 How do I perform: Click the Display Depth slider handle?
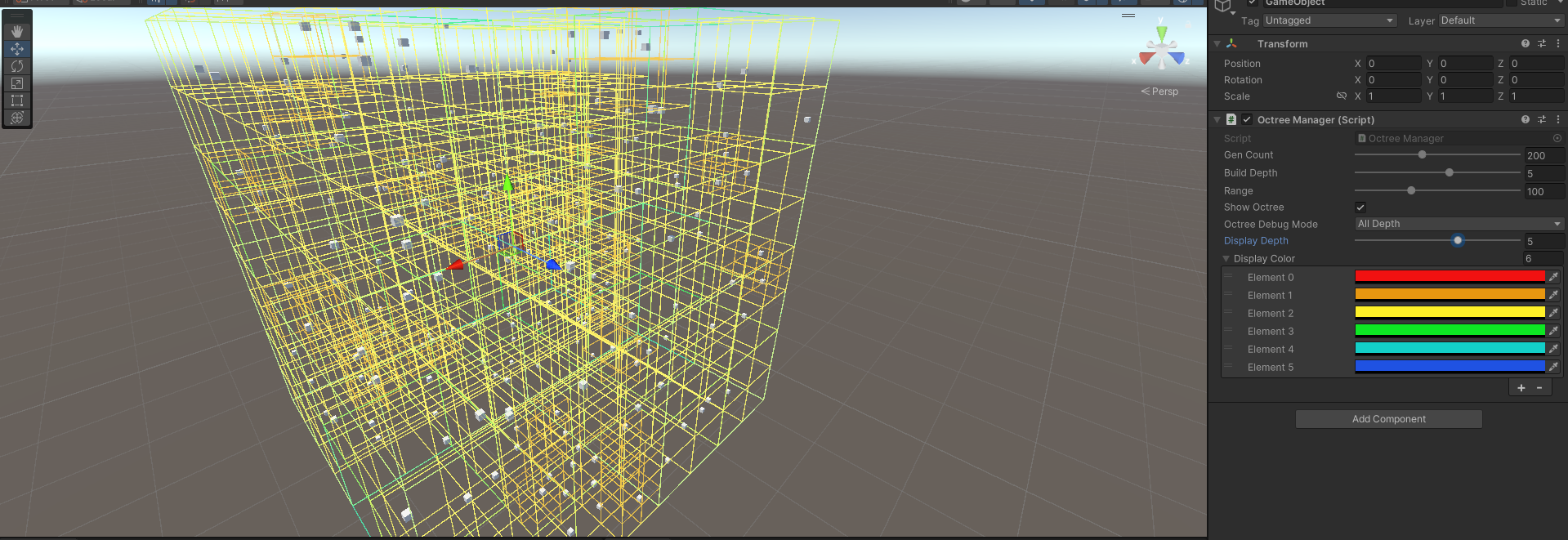click(1458, 240)
